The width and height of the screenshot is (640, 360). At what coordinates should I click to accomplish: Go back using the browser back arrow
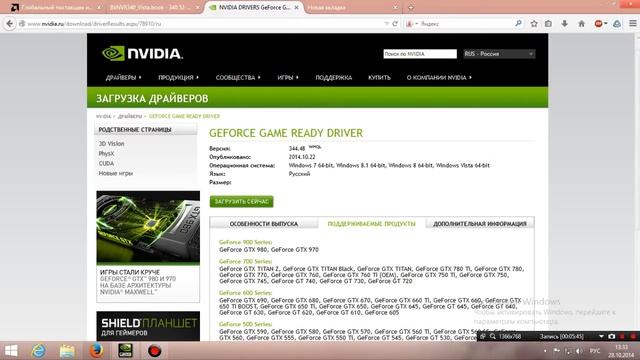click(9, 24)
